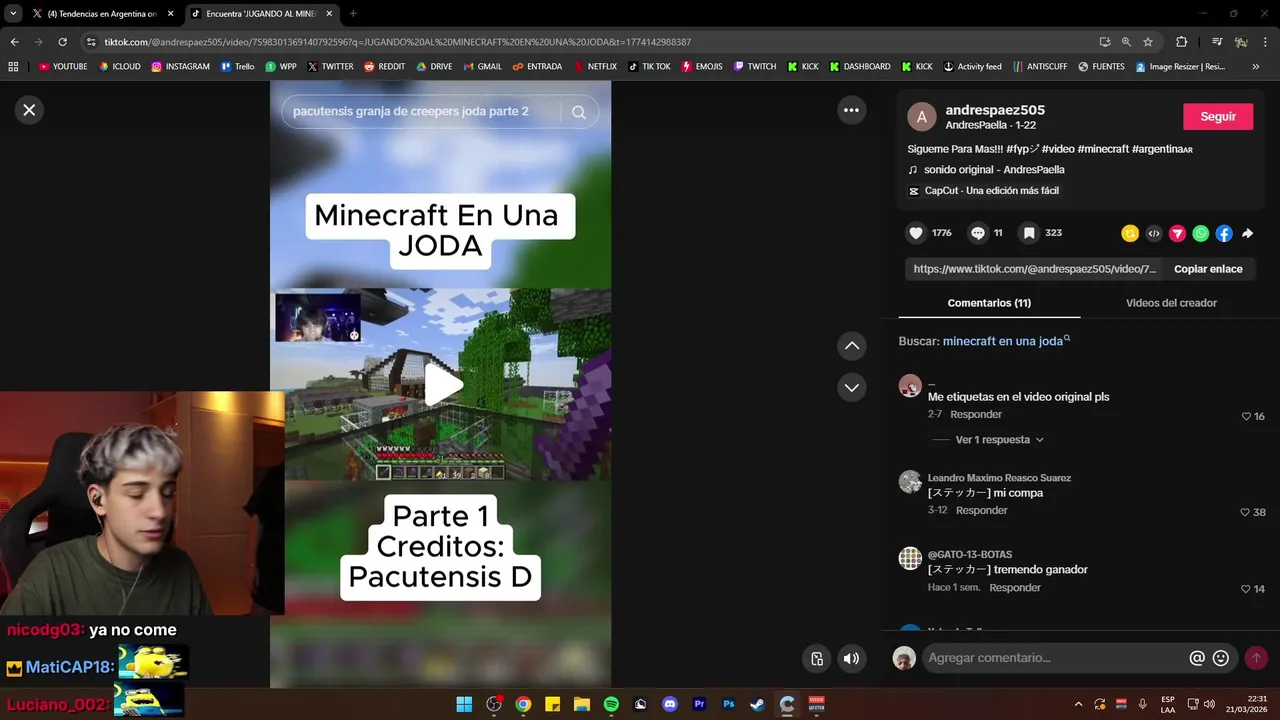This screenshot has width=1280, height=720.
Task: Reload the page
Action: [x=62, y=42]
